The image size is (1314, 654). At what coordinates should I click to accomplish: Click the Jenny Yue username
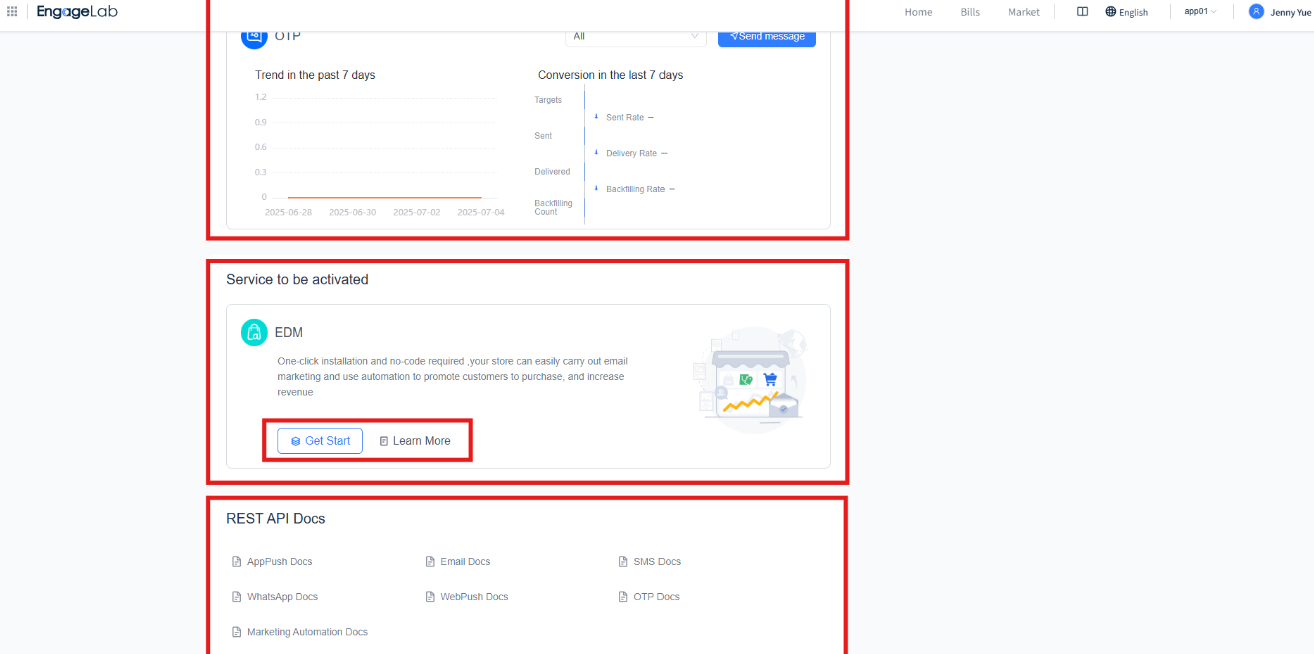(1290, 12)
